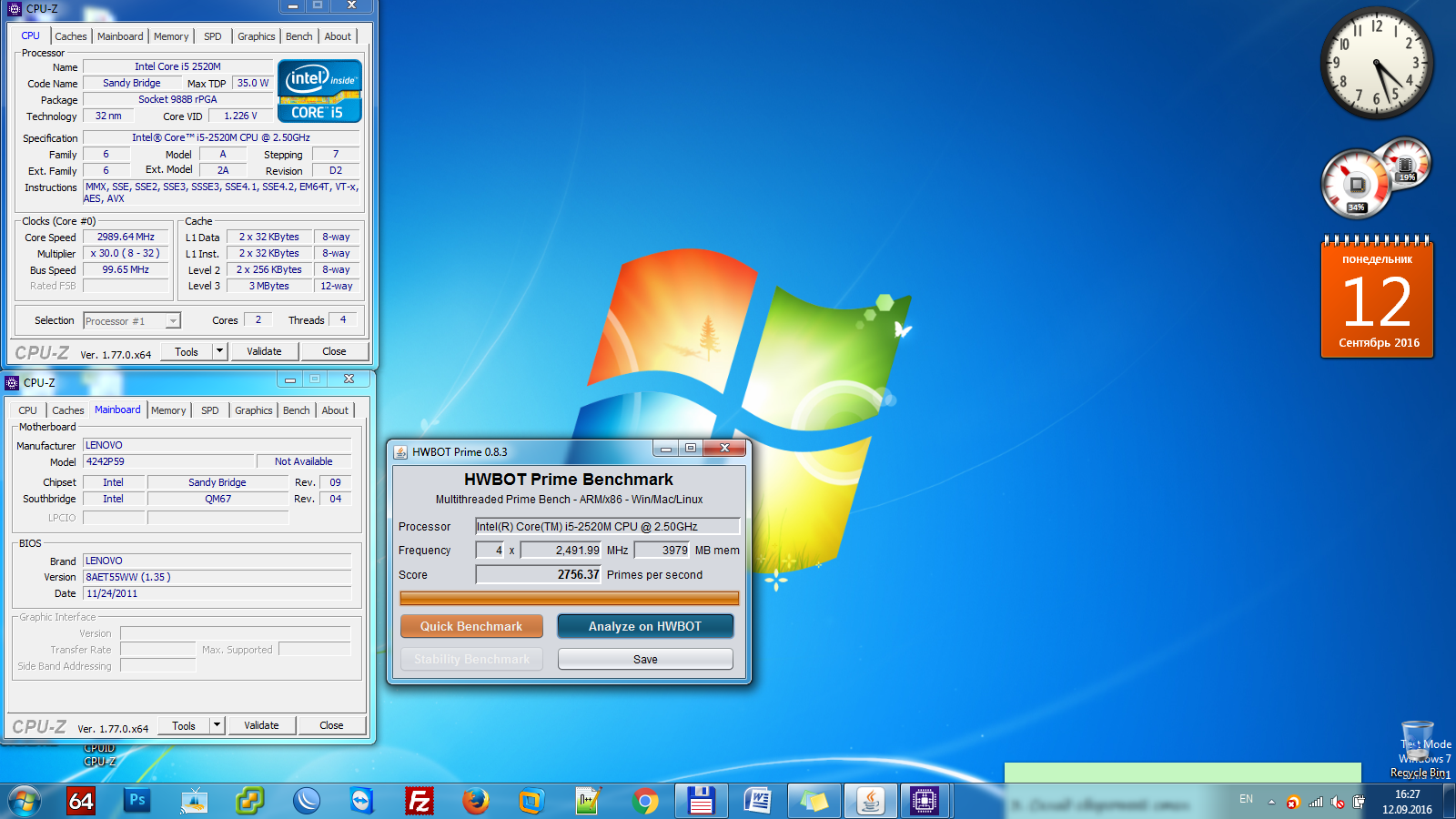Launch Firefox from the taskbar
Screen dimensions: 1456x819
(x=475, y=801)
